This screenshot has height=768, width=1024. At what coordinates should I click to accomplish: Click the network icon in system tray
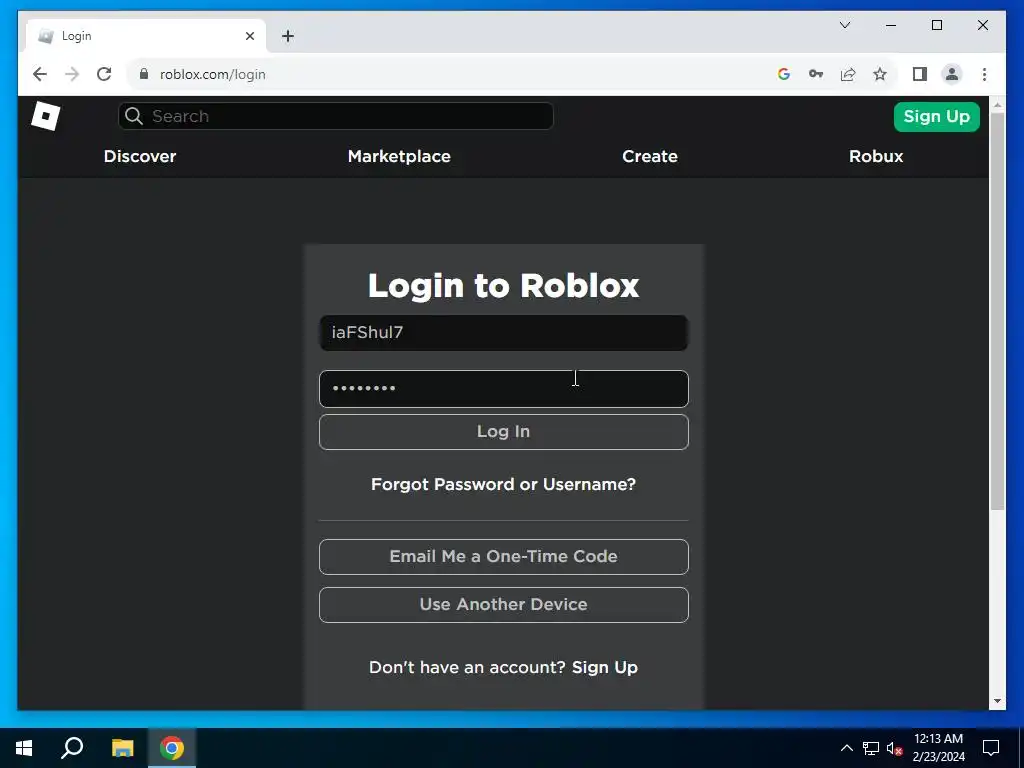click(x=871, y=748)
